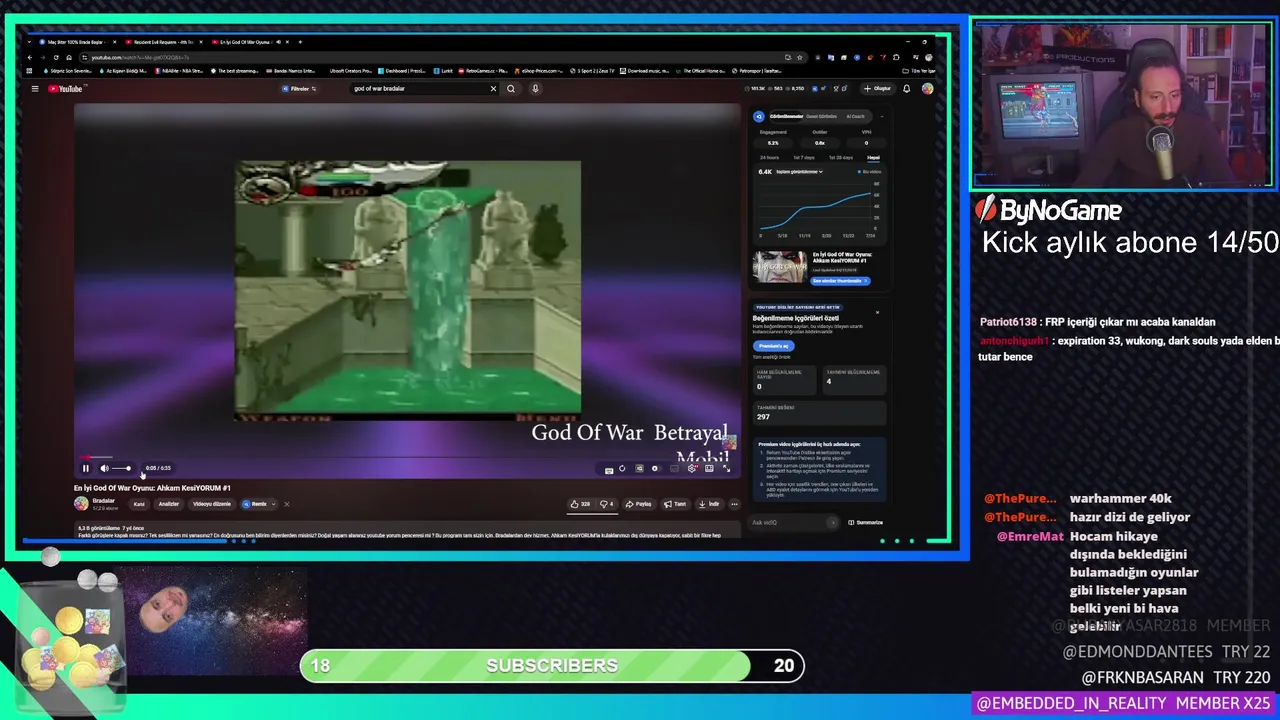The height and width of the screenshot is (720, 1280).
Task: Click the vidIQ logo icon in panel
Action: pos(759,116)
